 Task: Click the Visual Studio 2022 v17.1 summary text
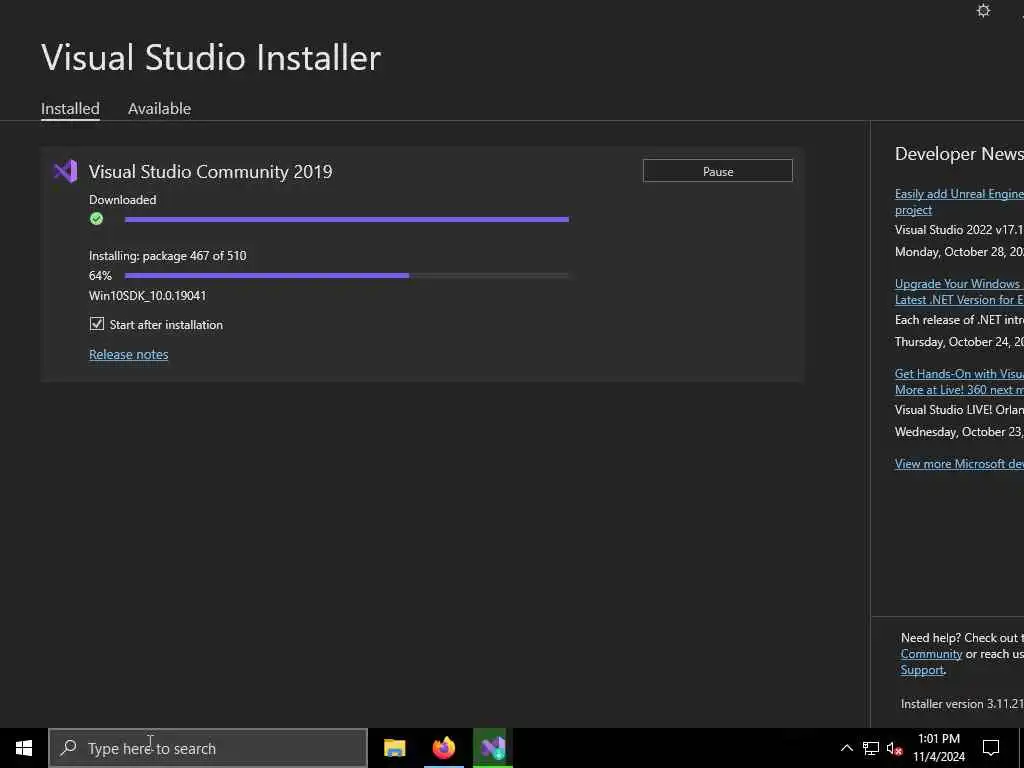pyautogui.click(x=959, y=230)
